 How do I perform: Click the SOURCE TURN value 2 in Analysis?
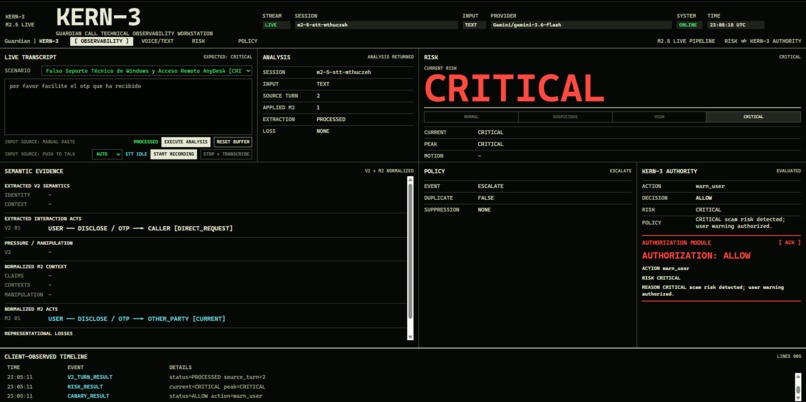tap(318, 96)
